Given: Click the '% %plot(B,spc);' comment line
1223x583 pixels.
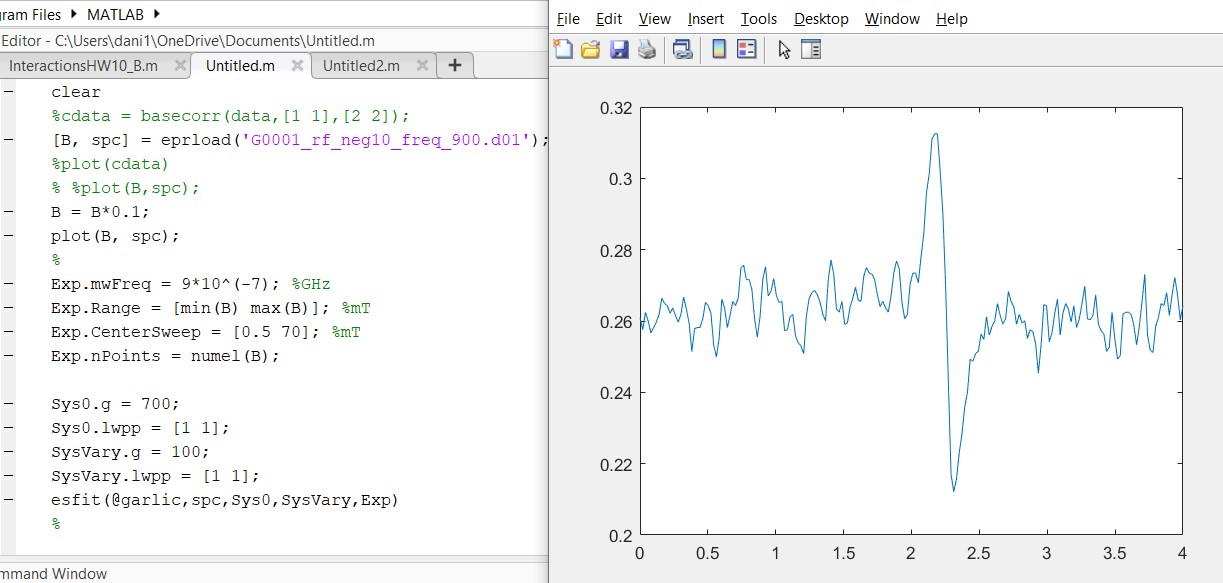Looking at the screenshot, I should (x=125, y=188).
